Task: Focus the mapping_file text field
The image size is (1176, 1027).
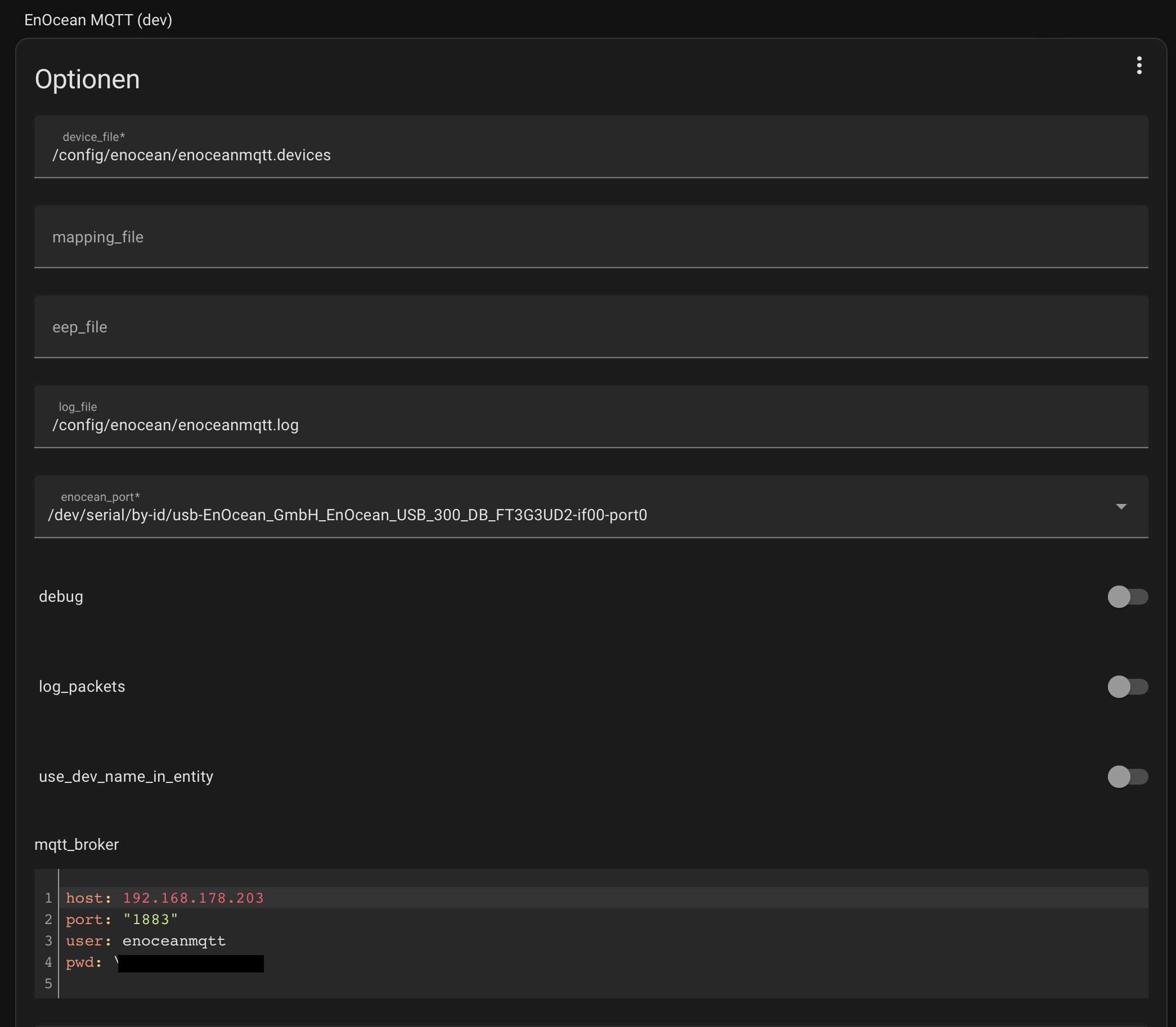Action: click(x=591, y=237)
